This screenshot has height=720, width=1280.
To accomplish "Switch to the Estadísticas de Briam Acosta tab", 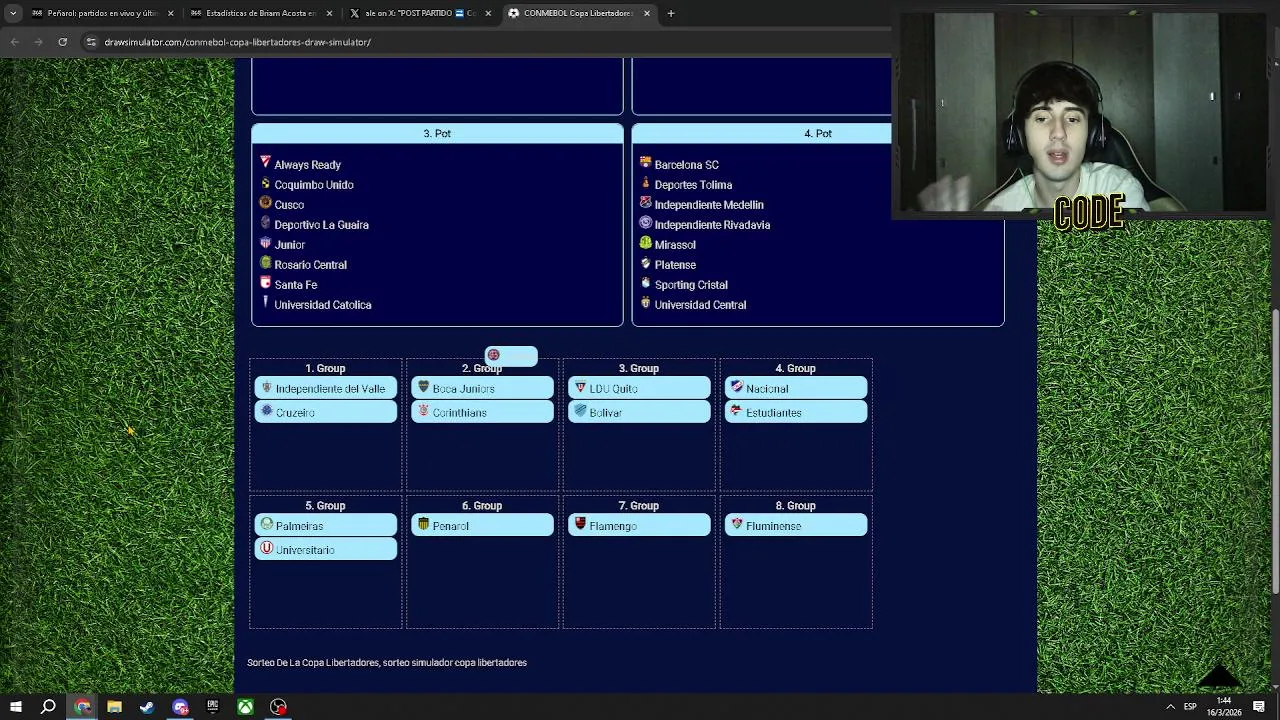I will coord(260,13).
